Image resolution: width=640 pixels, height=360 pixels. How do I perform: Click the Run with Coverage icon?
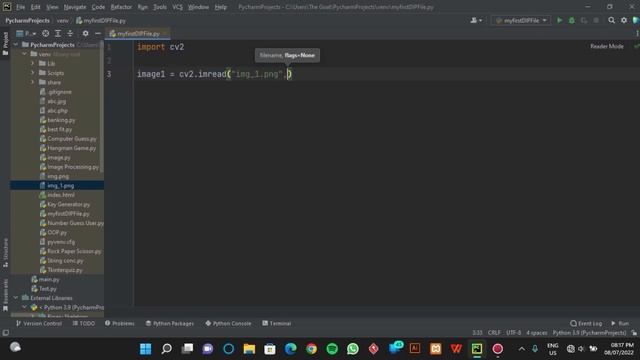[x=584, y=20]
